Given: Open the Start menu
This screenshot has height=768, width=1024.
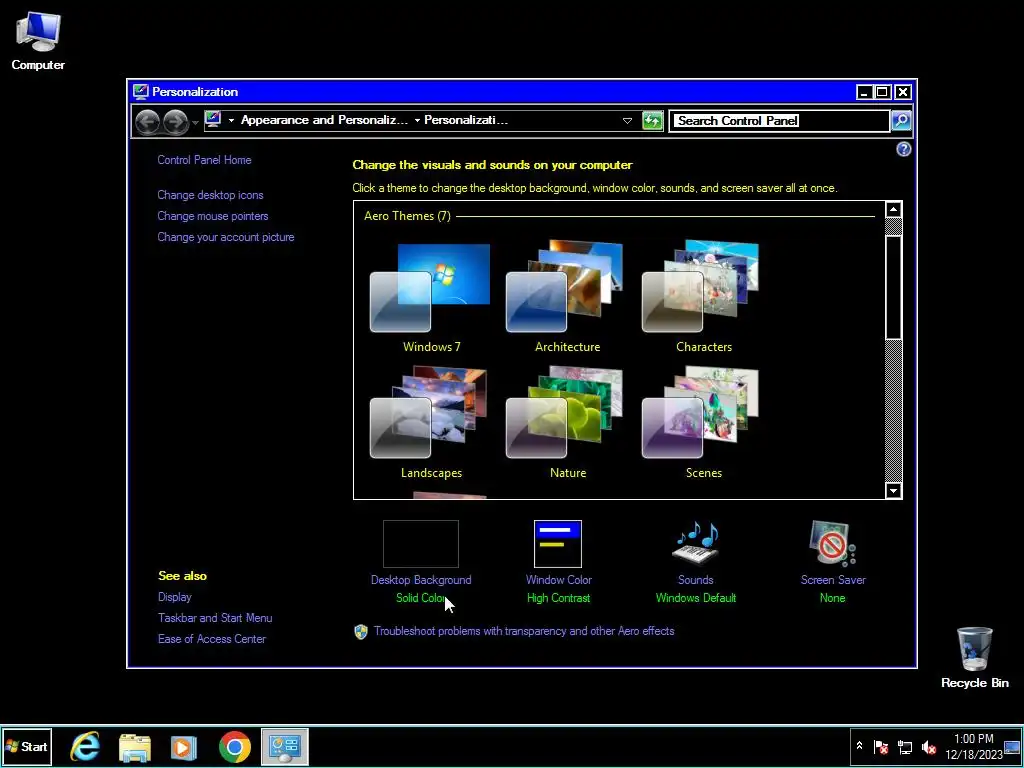Looking at the screenshot, I should point(26,746).
